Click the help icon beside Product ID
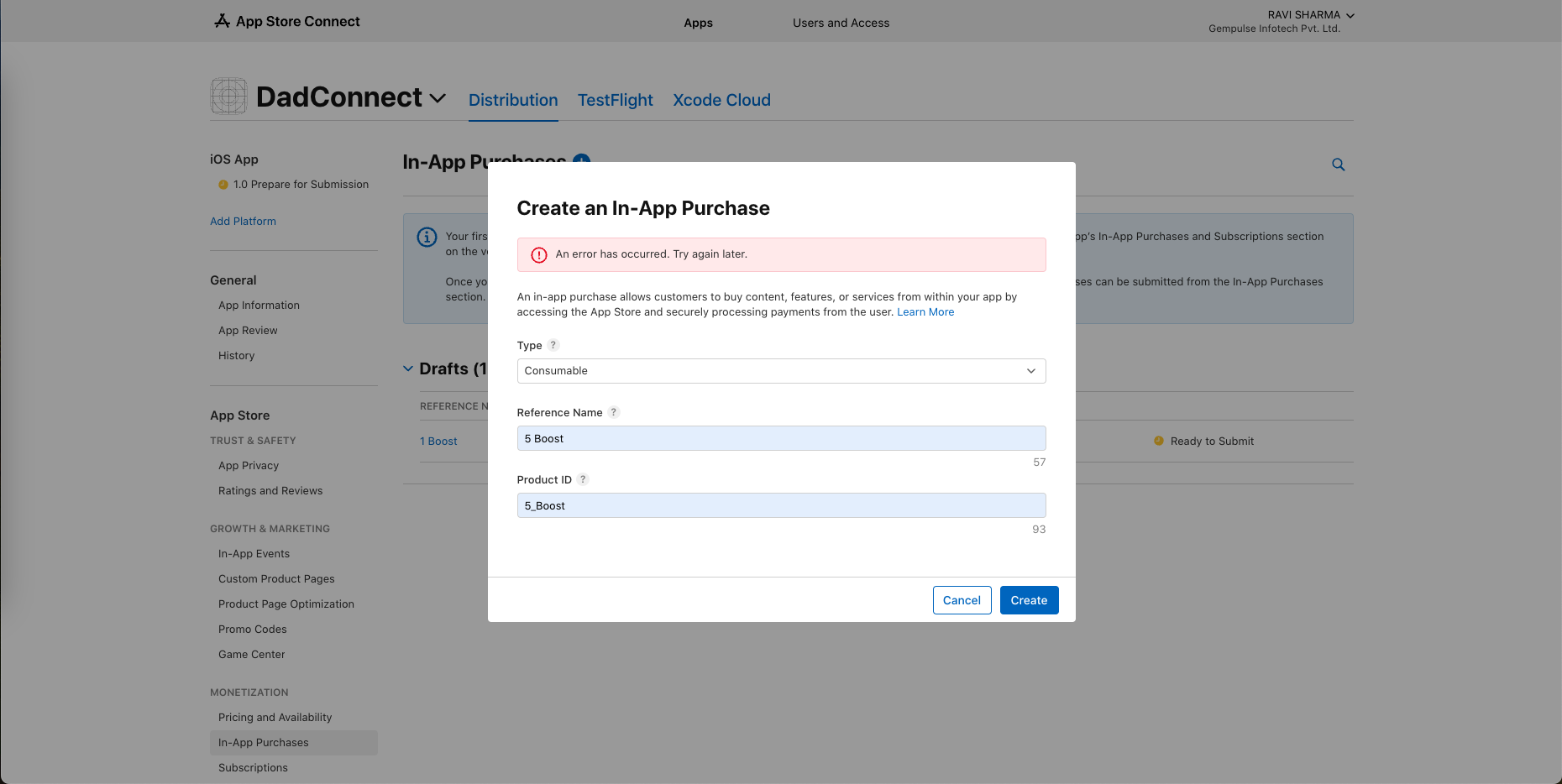Image resolution: width=1562 pixels, height=784 pixels. pyautogui.click(x=583, y=479)
